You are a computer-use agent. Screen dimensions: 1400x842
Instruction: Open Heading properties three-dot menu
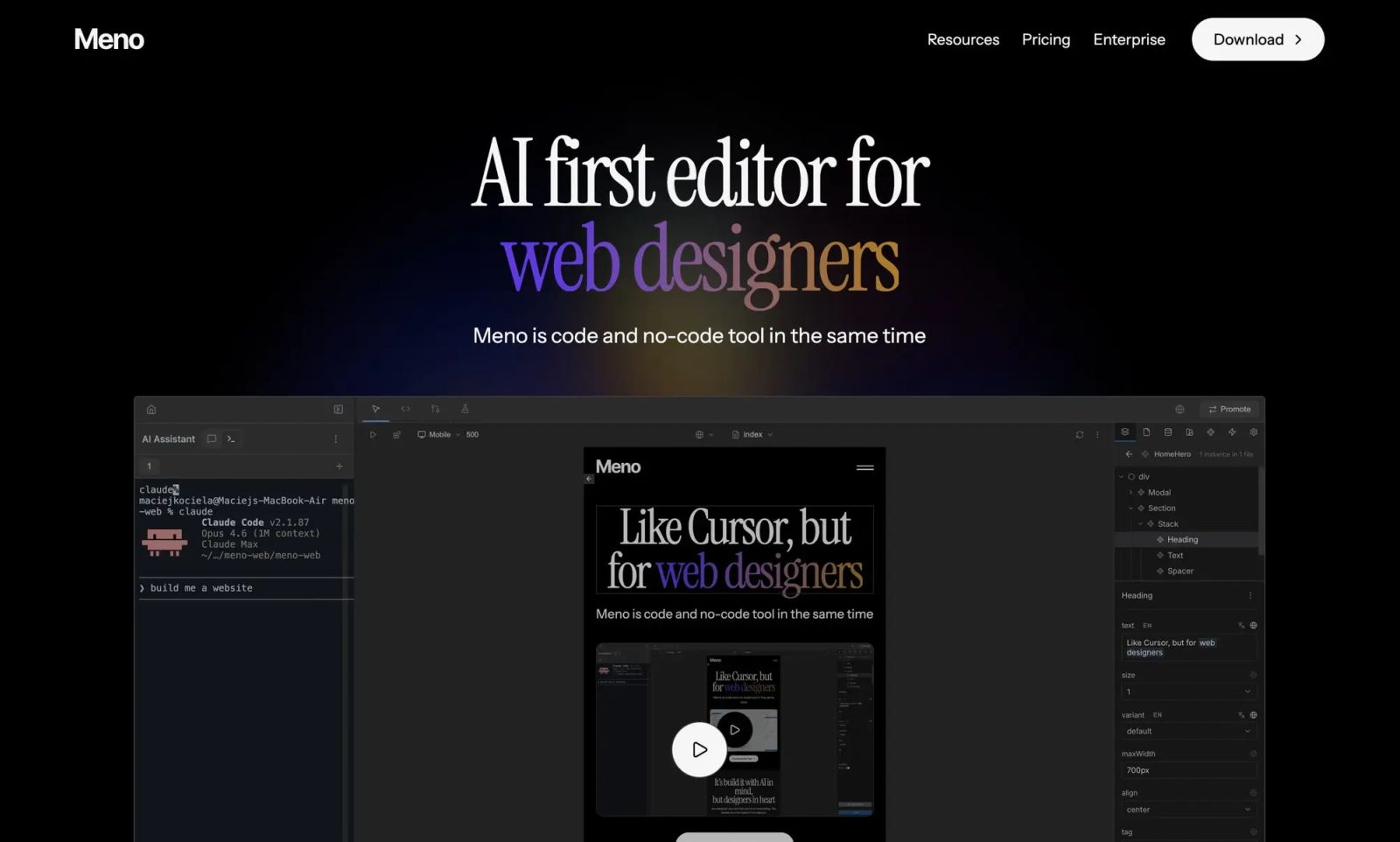tap(1250, 596)
